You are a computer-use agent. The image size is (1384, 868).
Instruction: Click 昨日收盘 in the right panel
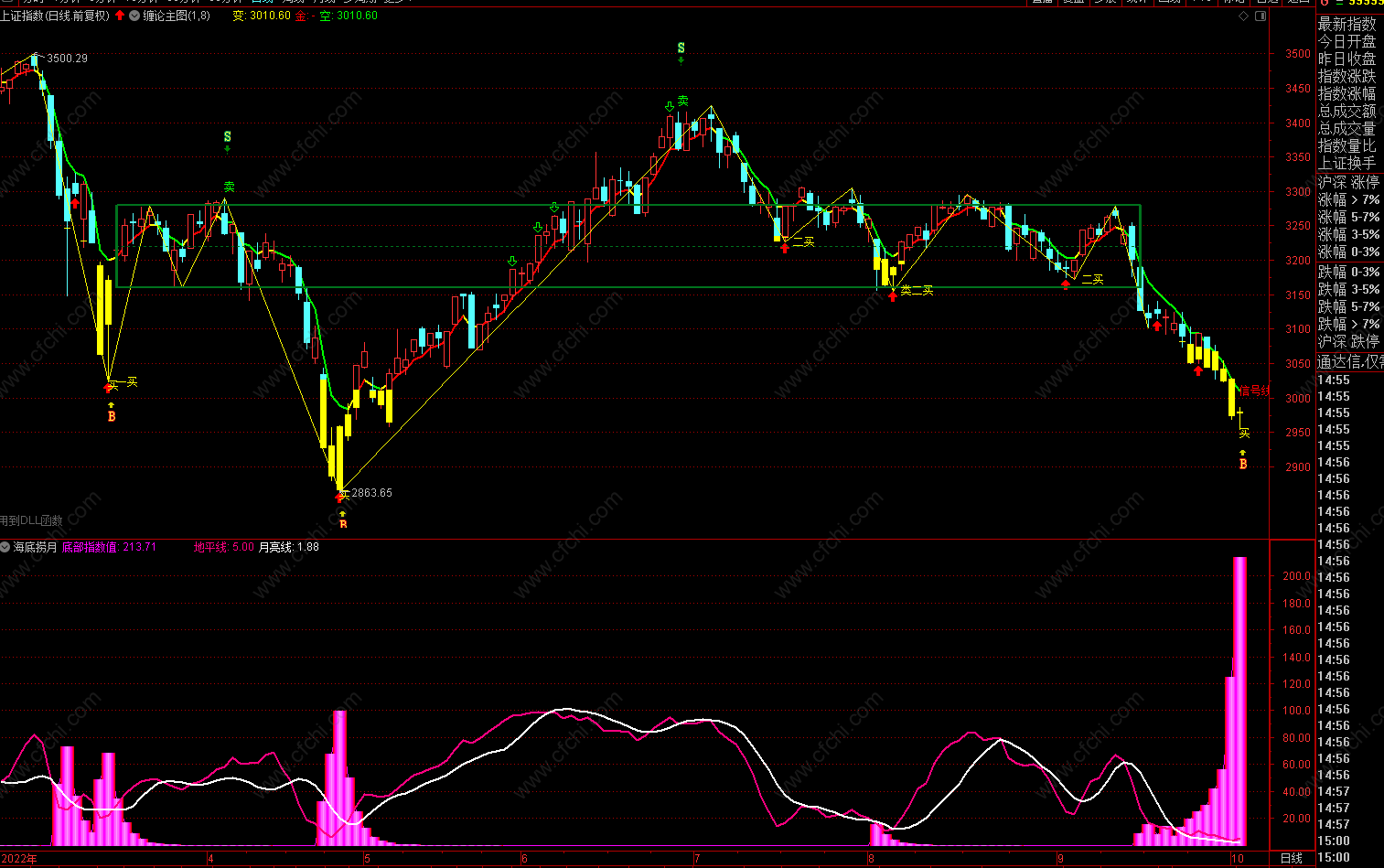(x=1346, y=59)
